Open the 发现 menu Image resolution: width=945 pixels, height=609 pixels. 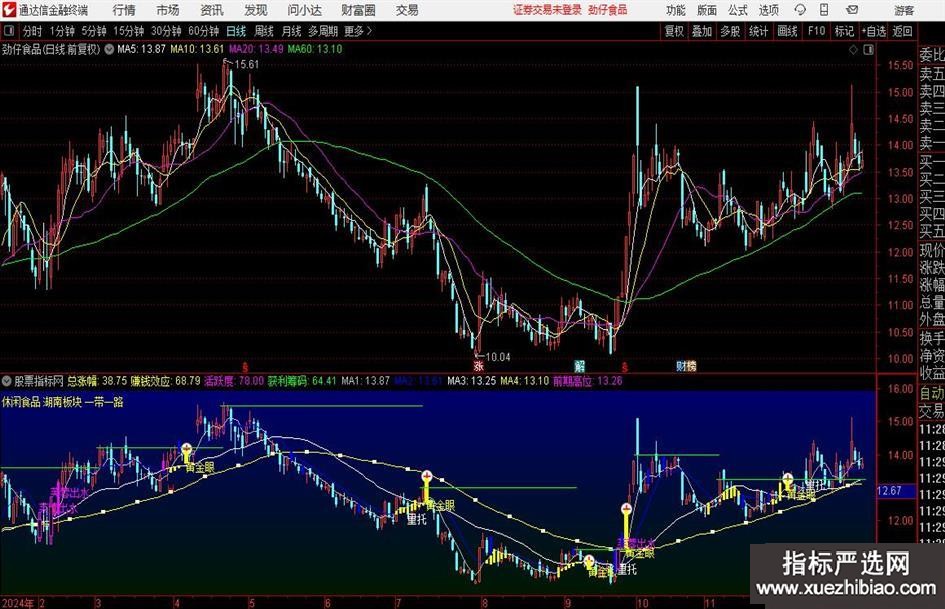(x=256, y=10)
